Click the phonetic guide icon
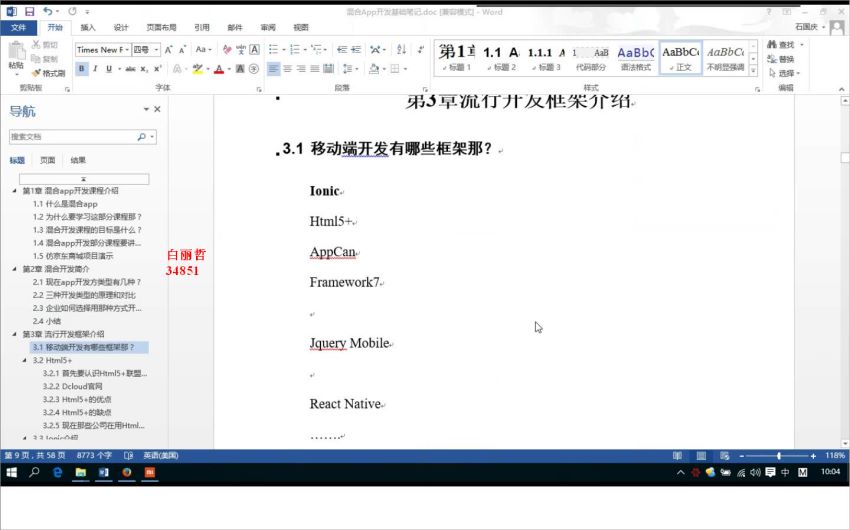Viewport: 850px width, 530px height. point(241,50)
